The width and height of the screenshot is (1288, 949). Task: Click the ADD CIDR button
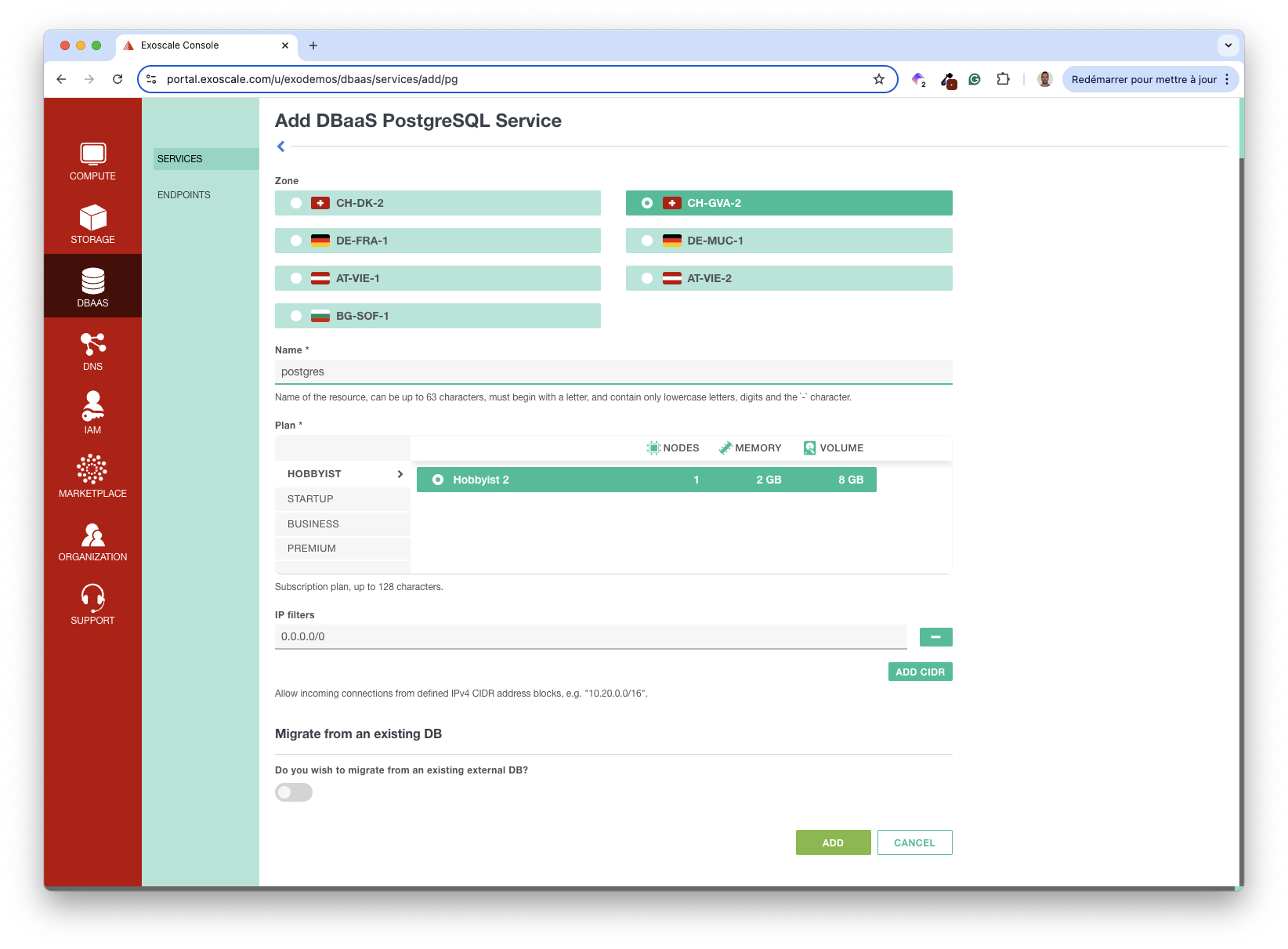click(920, 672)
